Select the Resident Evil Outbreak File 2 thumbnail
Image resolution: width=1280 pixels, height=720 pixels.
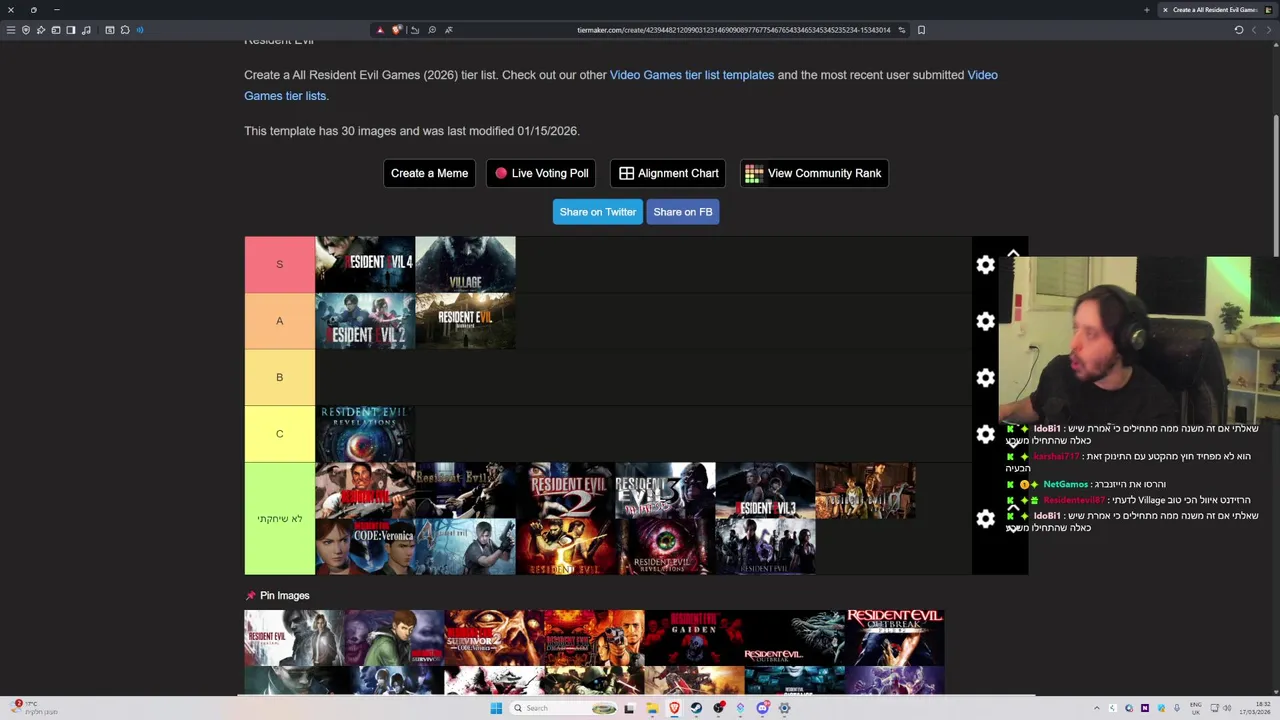click(894, 638)
